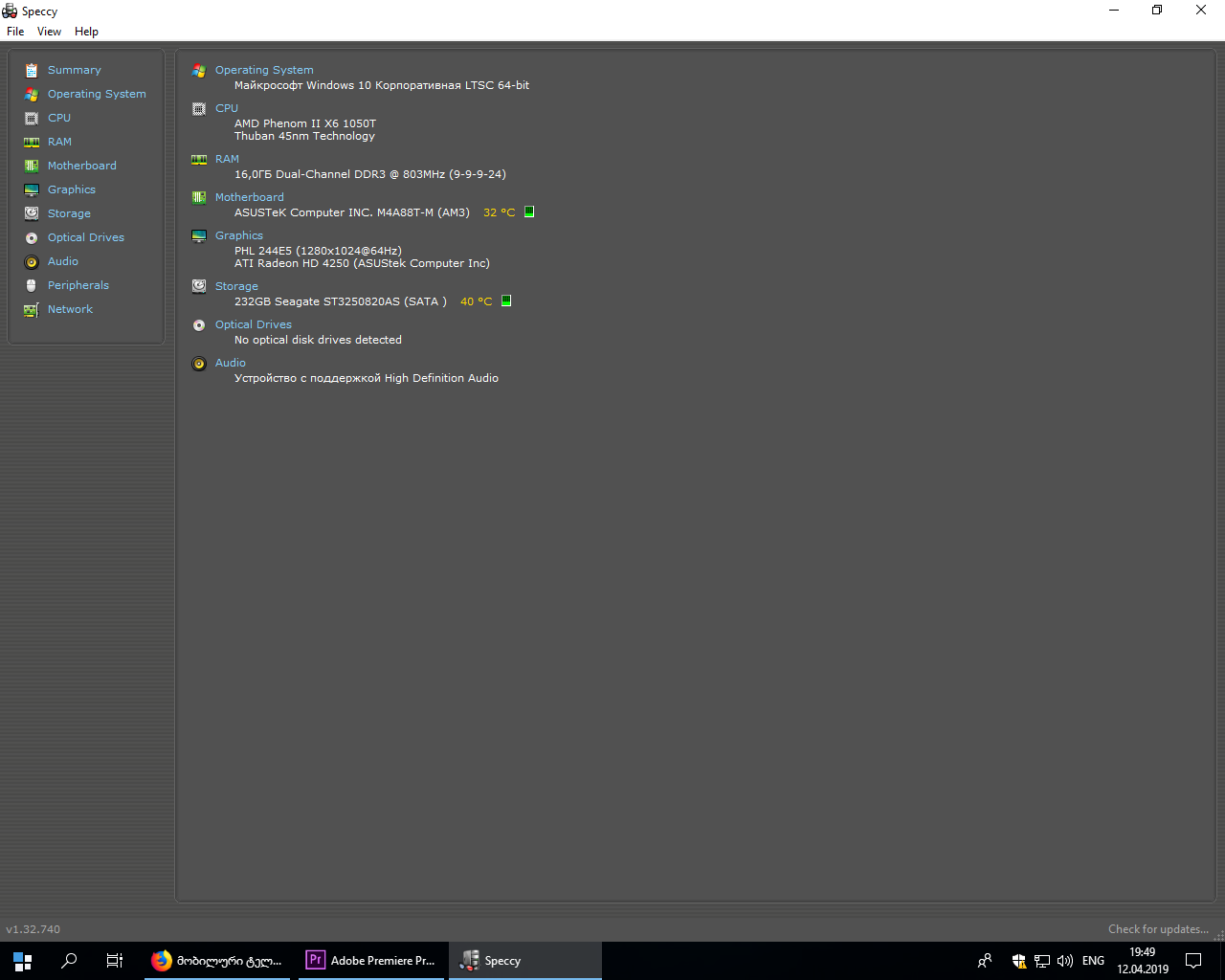Click the volume icon in the system tray
The width and height of the screenshot is (1225, 980).
pyautogui.click(x=1065, y=961)
